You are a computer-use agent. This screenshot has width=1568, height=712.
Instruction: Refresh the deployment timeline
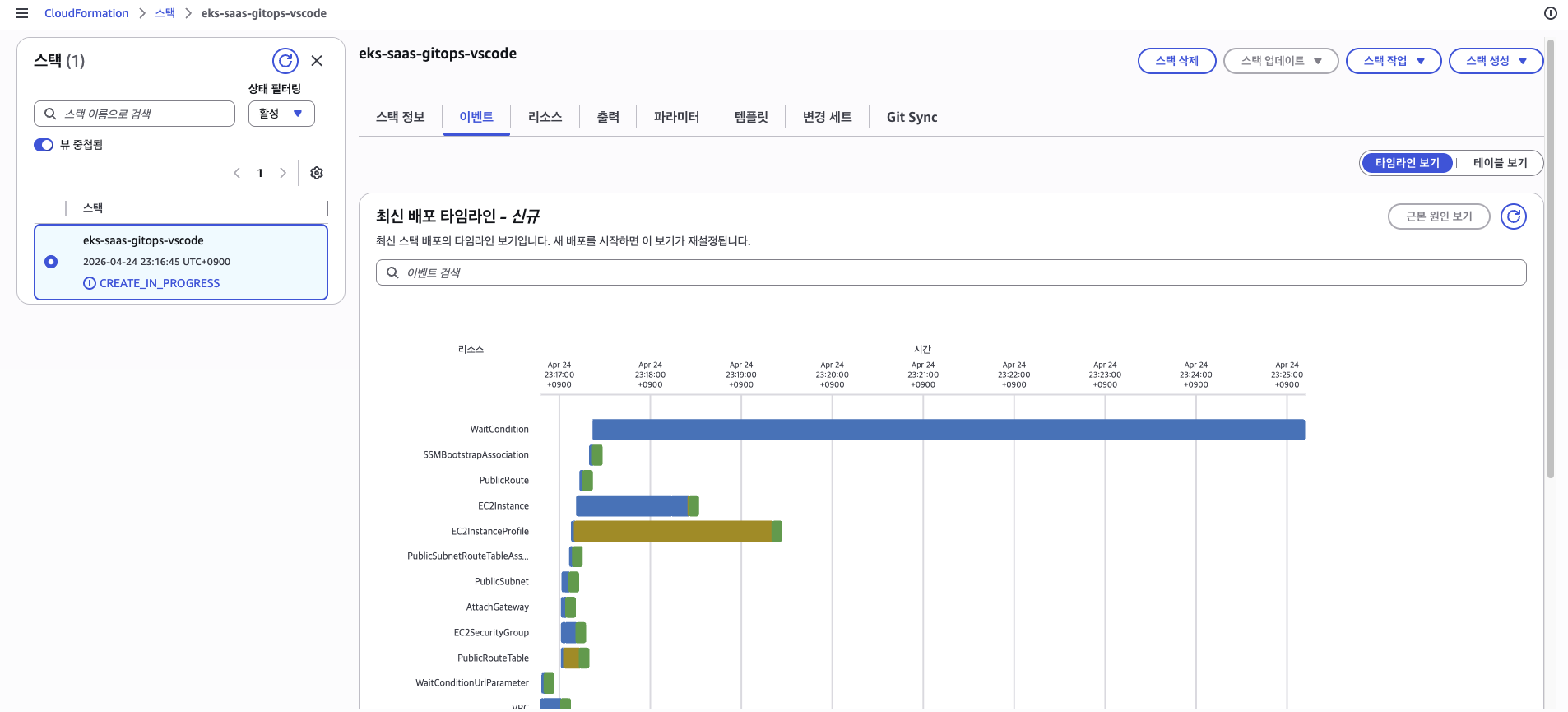pyautogui.click(x=1513, y=216)
